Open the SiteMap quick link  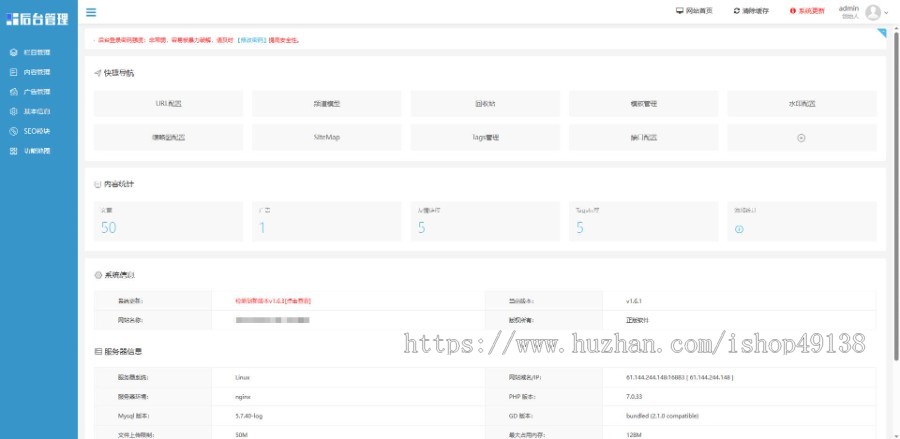click(327, 138)
